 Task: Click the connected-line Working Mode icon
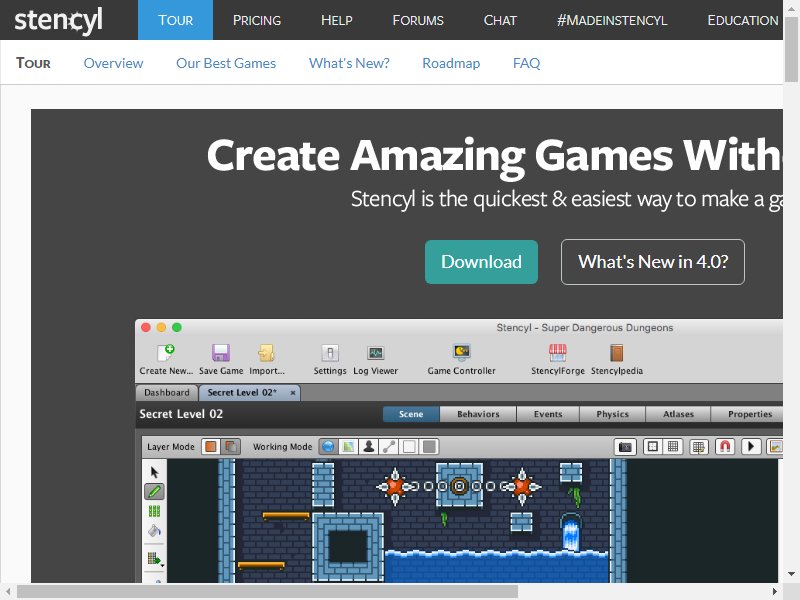point(389,447)
